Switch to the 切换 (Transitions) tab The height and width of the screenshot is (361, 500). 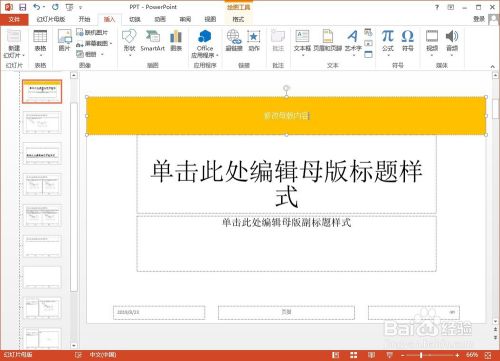coord(135,19)
